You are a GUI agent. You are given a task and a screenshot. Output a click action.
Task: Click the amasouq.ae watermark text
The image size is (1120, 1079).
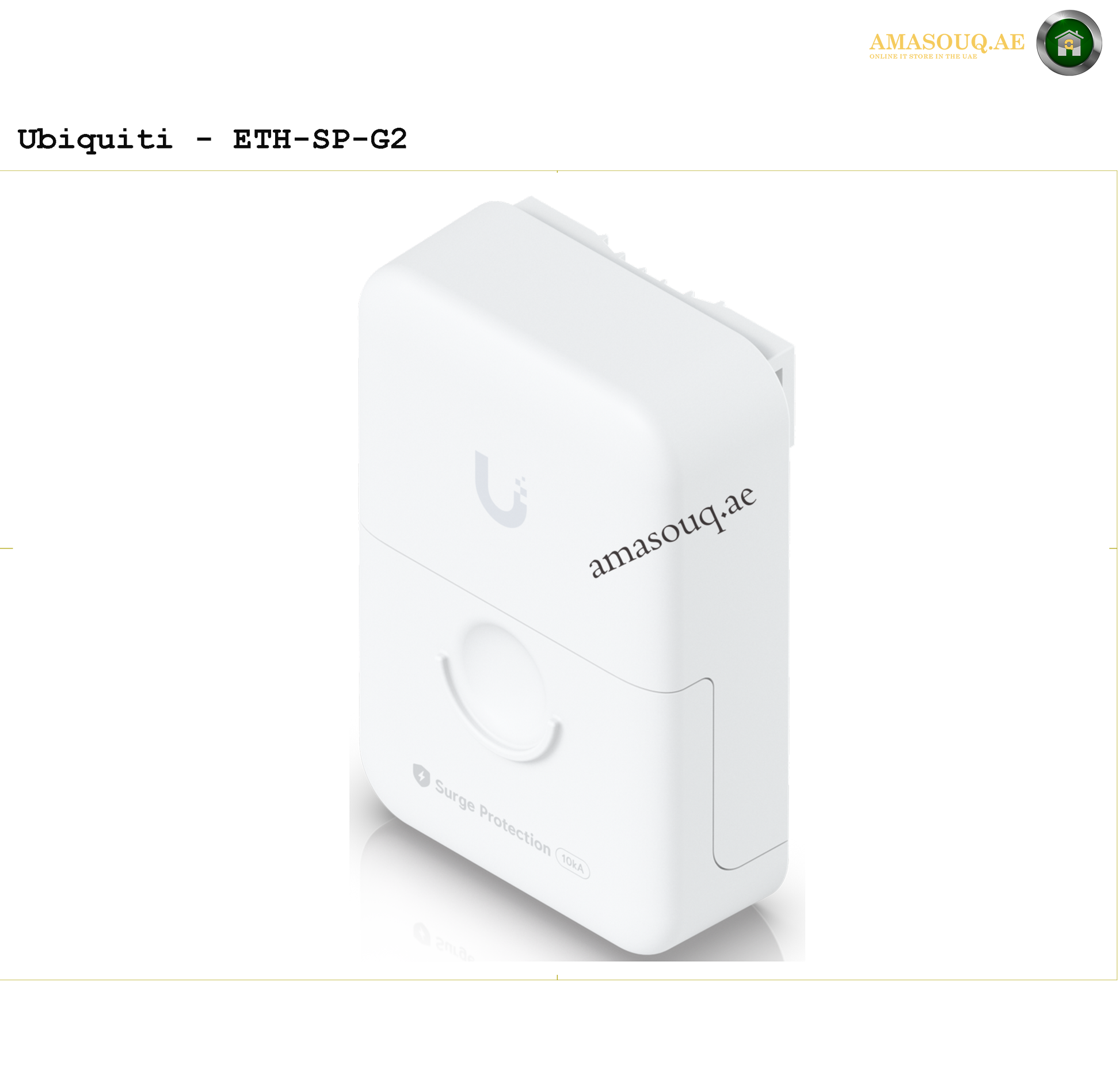click(672, 532)
